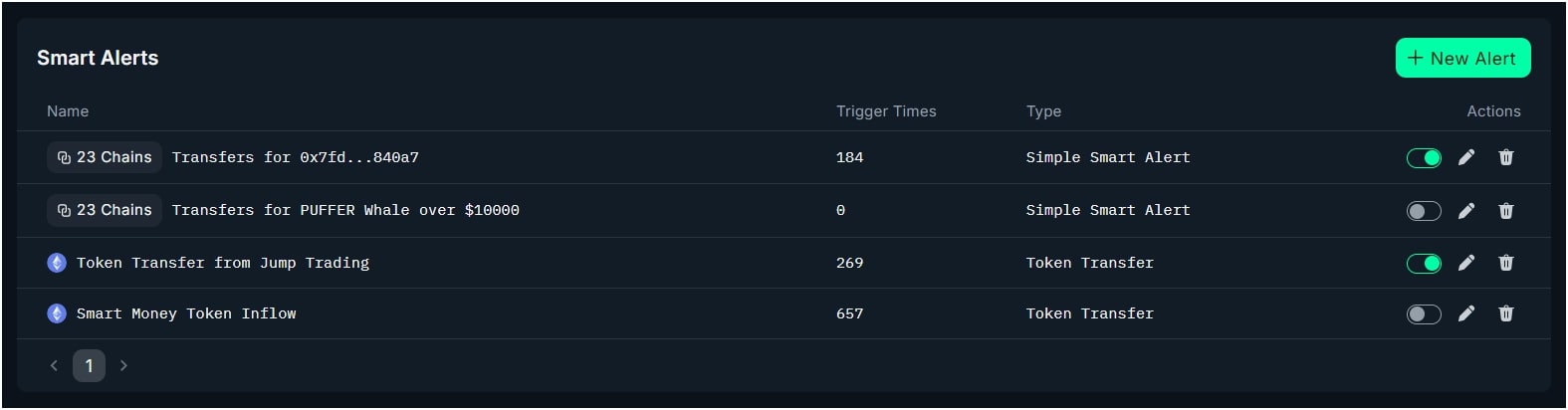The width and height of the screenshot is (1568, 410).
Task: Disable the Transfers for 0x7fd...840a7 alert toggle
Action: click(x=1424, y=158)
